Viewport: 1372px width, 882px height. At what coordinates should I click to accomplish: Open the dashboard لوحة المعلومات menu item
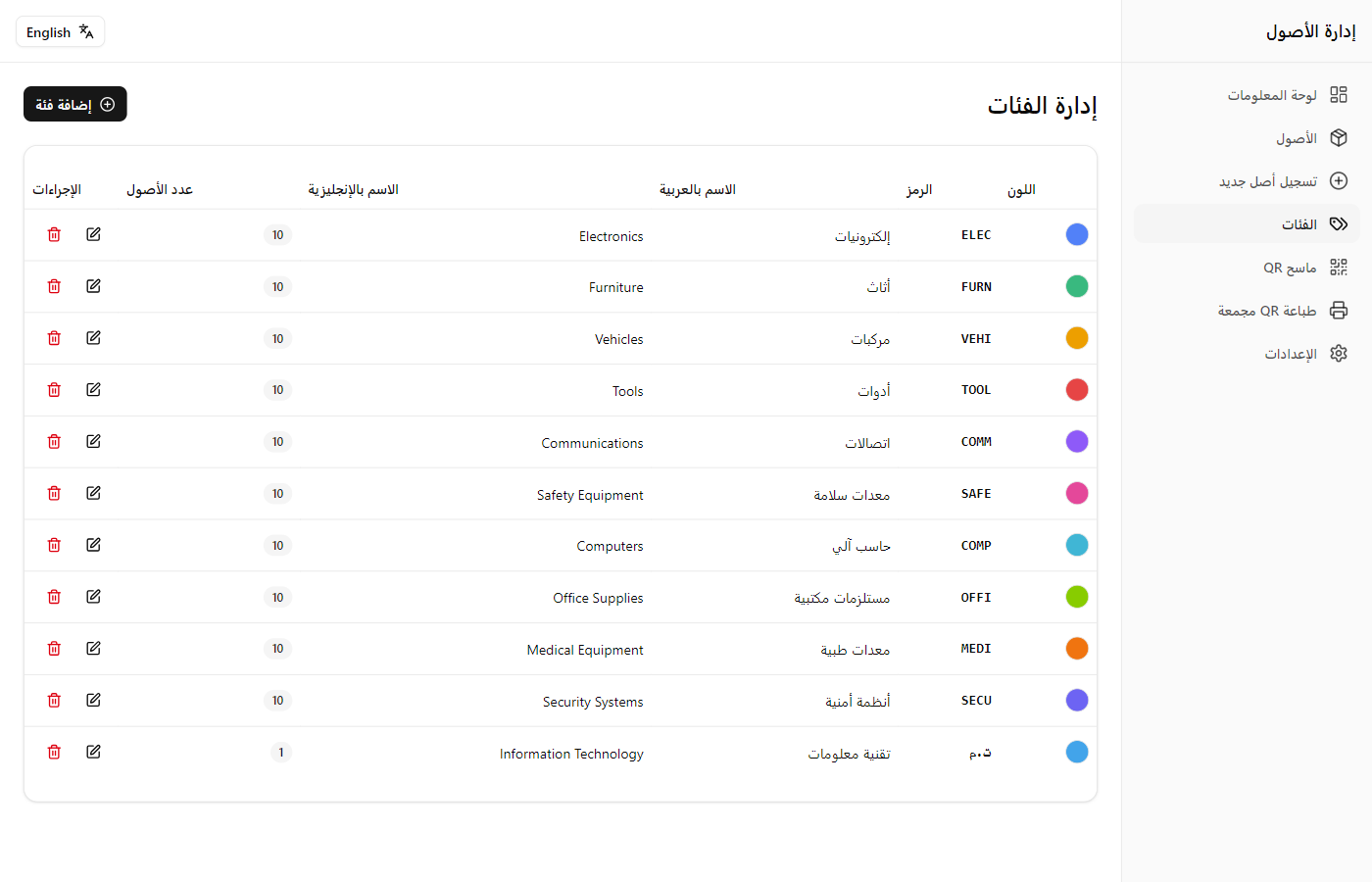pos(1247,94)
